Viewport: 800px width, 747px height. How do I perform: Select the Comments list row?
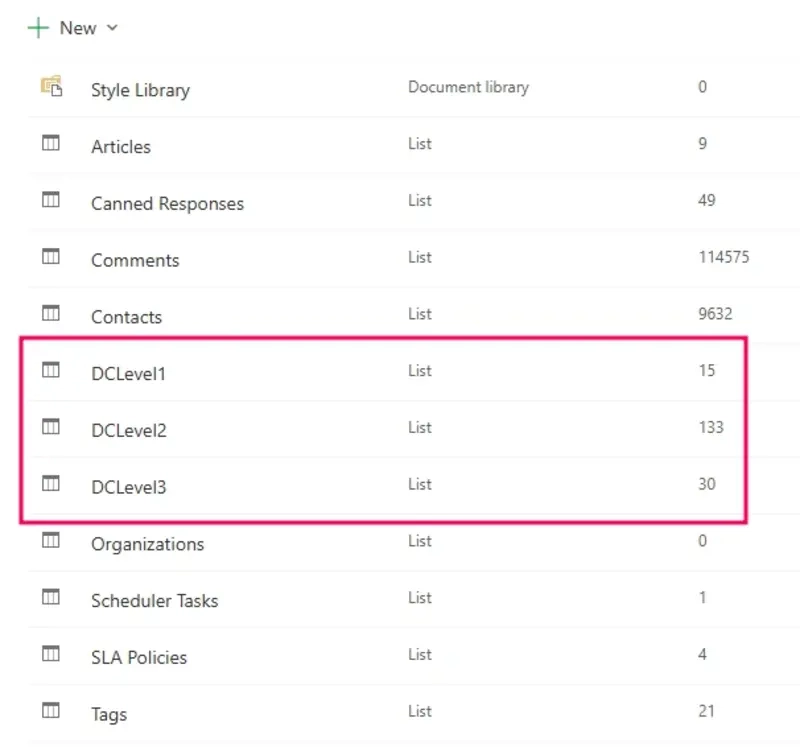[135, 260]
